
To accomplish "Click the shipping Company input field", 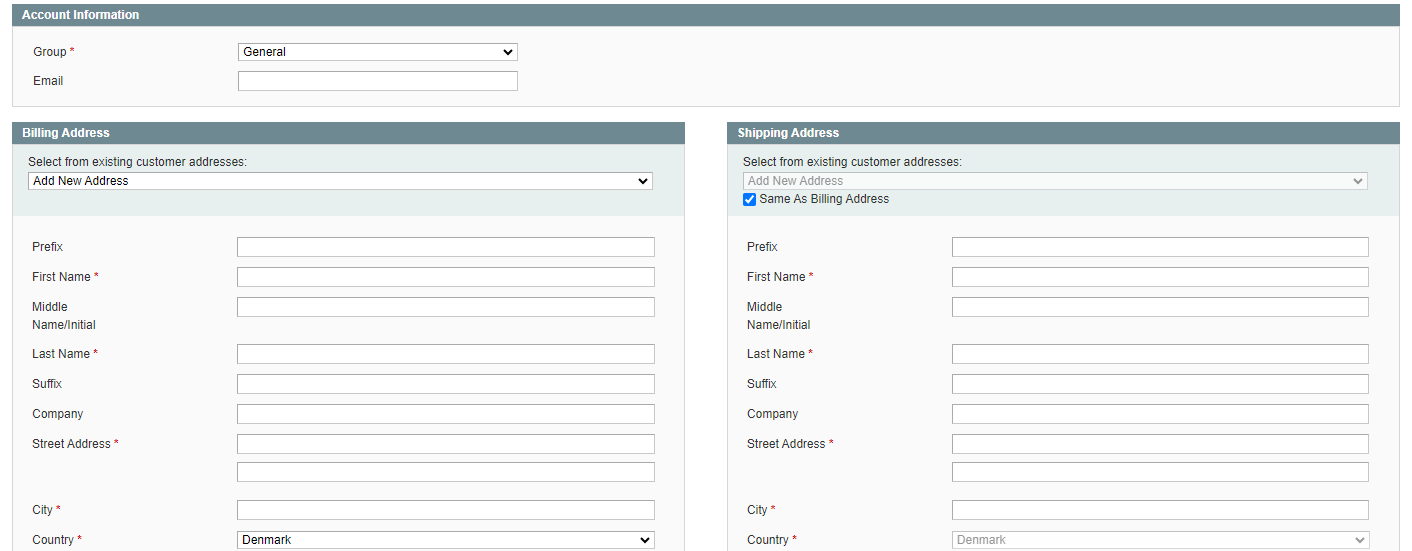I will click(x=1160, y=414).
